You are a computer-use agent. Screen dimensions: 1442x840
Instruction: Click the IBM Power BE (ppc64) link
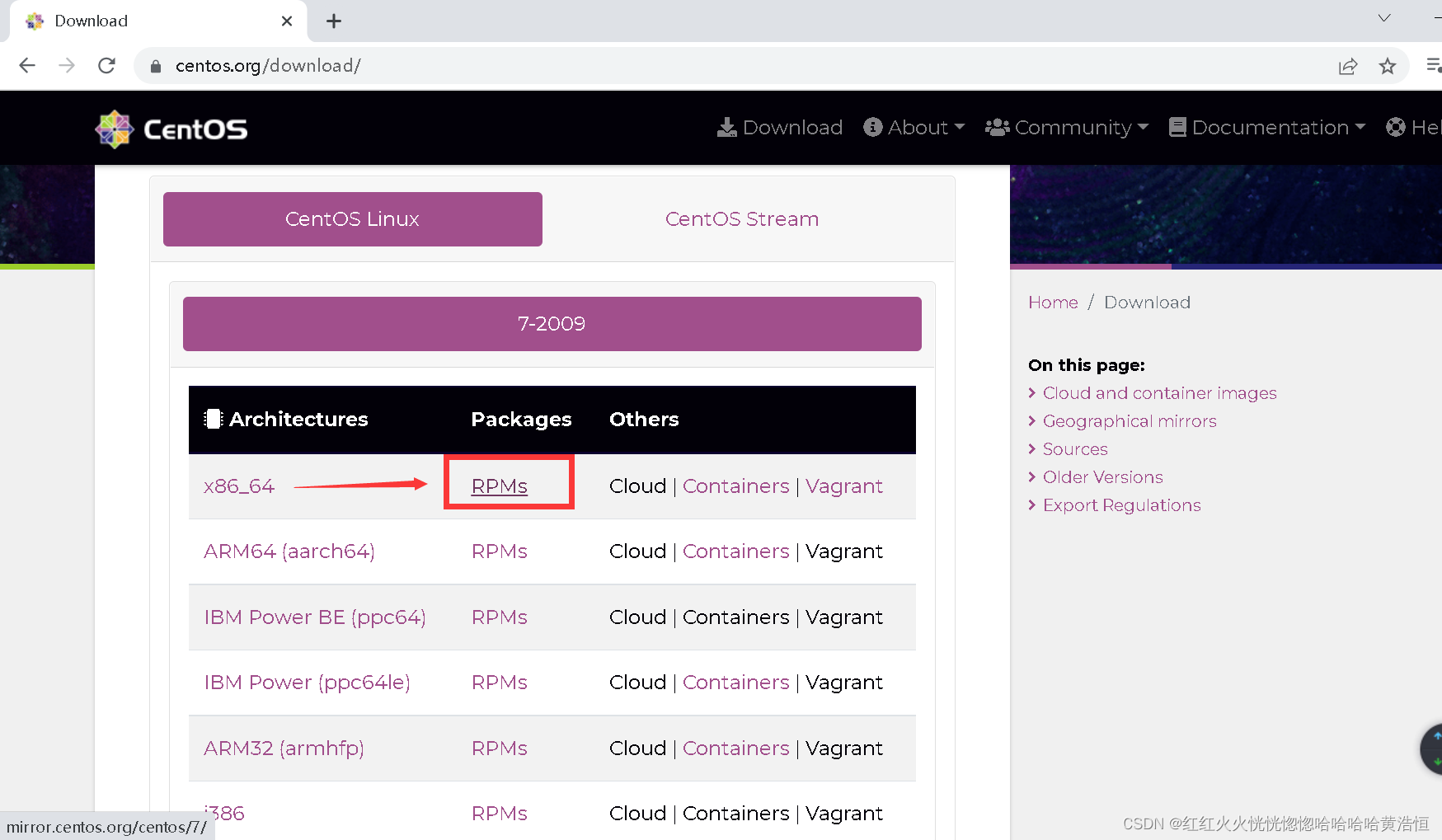[315, 617]
